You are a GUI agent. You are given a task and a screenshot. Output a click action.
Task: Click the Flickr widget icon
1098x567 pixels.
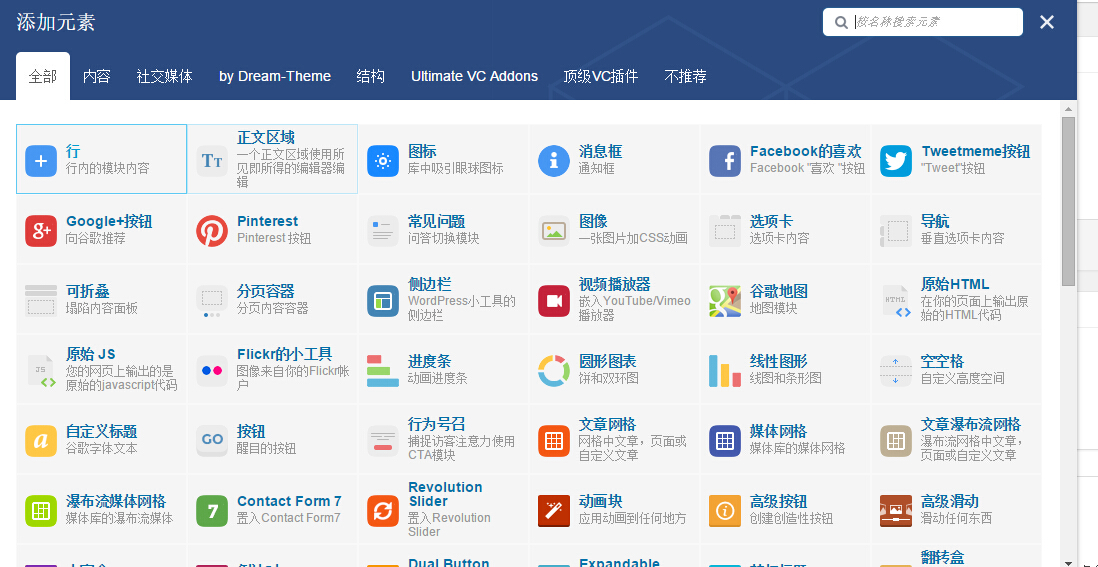(212, 370)
